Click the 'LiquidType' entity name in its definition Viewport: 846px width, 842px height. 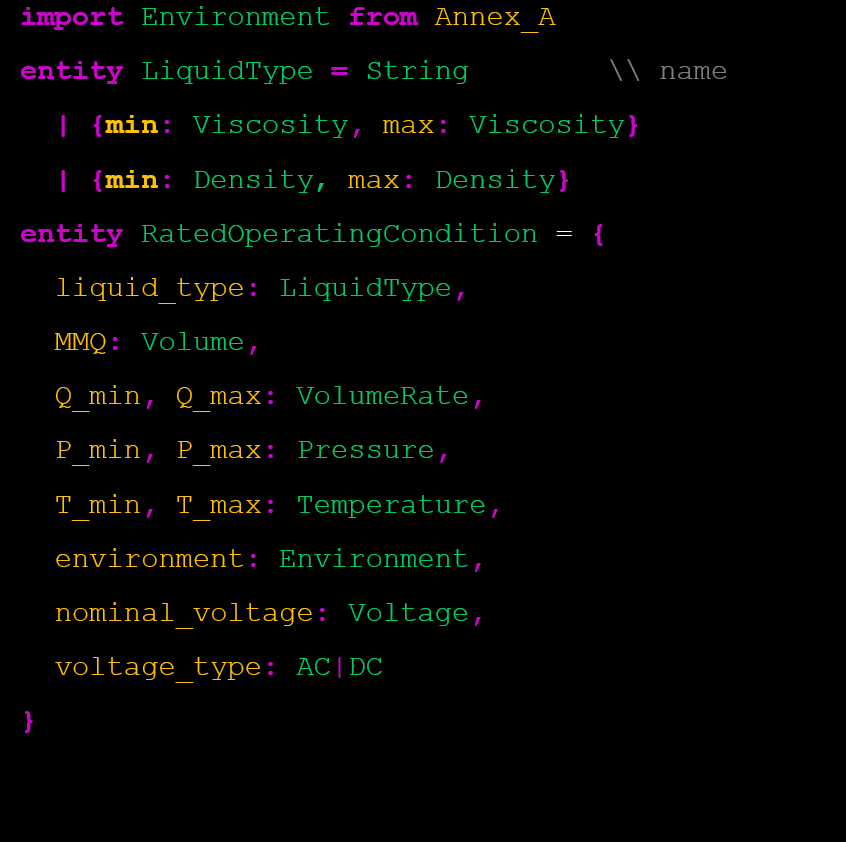tap(226, 71)
